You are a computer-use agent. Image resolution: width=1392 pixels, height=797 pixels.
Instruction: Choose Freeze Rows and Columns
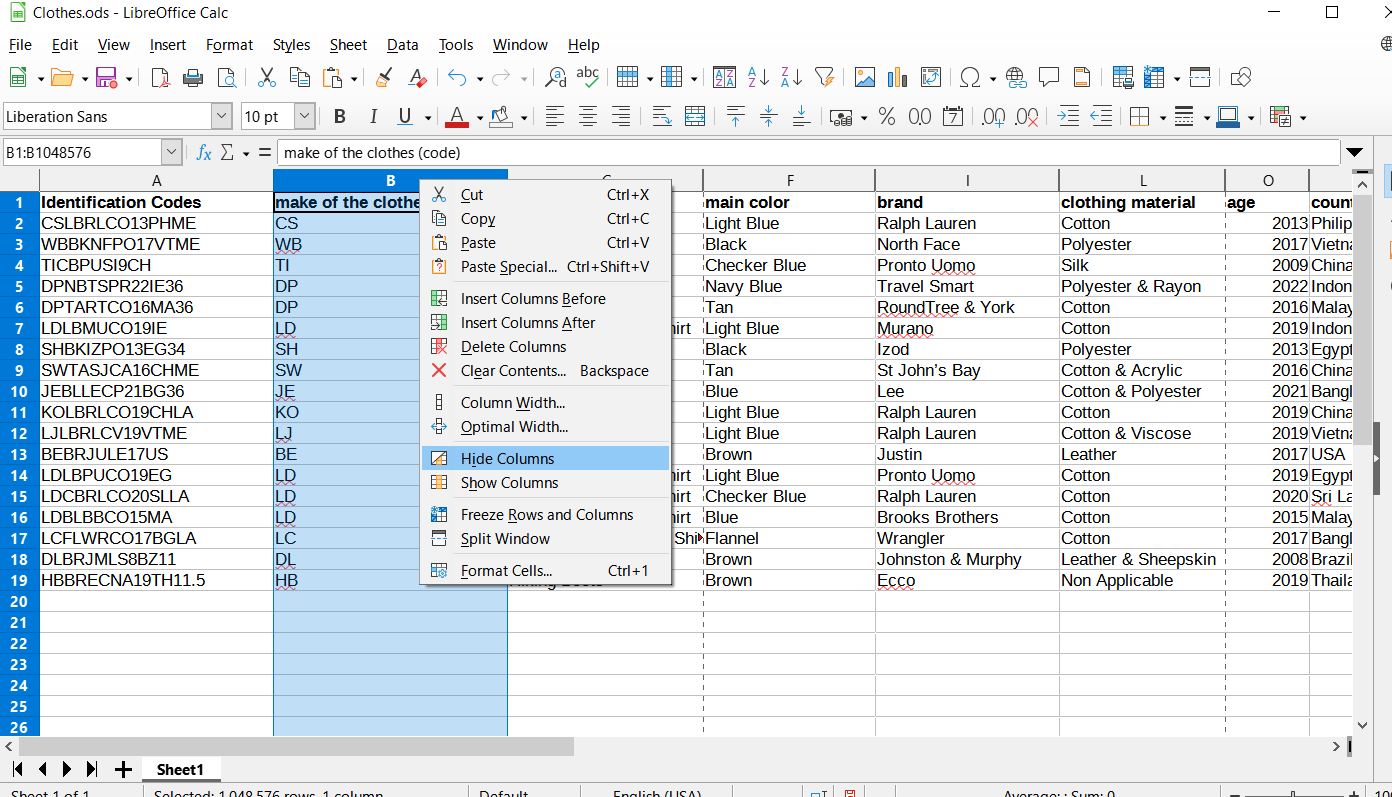coord(545,515)
